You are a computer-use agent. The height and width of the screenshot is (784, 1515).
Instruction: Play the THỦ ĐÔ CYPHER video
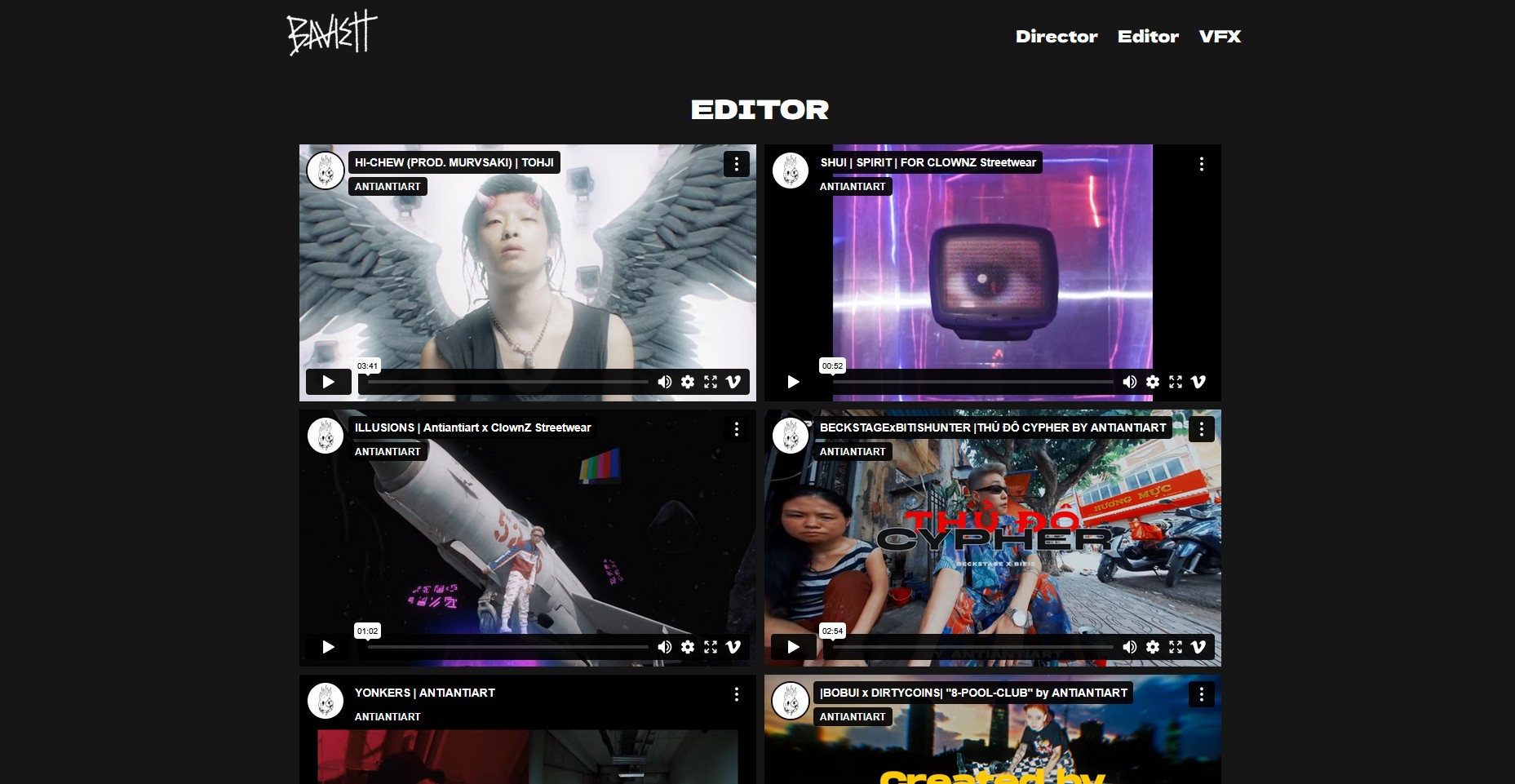coord(793,647)
